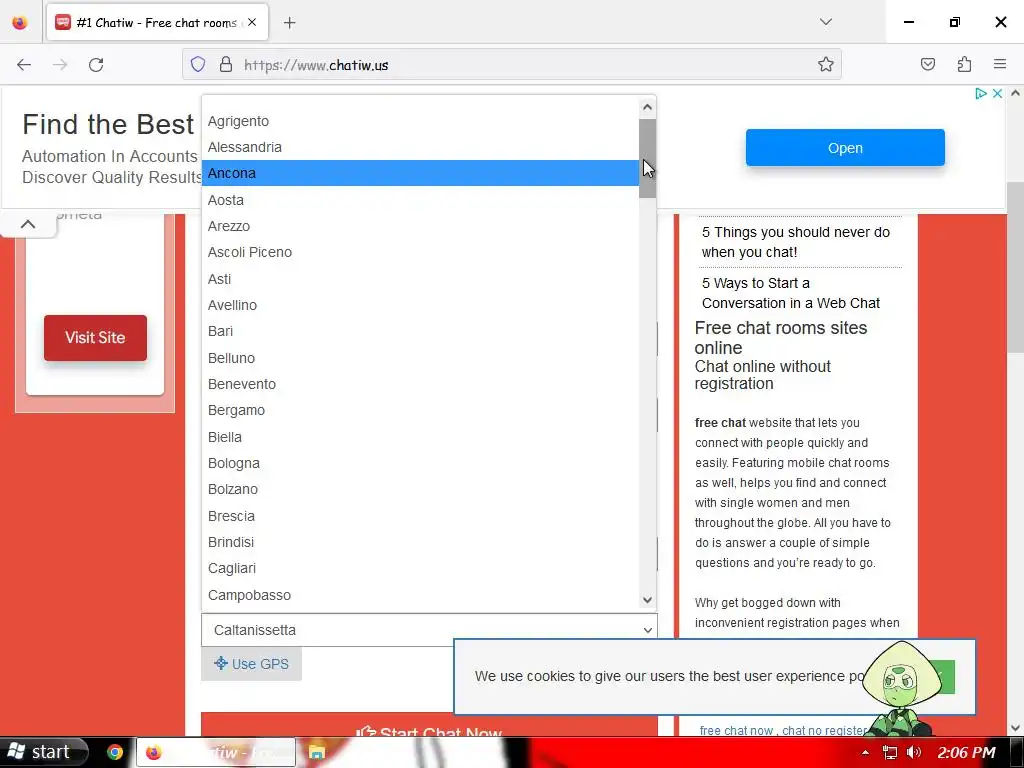This screenshot has height=768, width=1024.
Task: Open '5 Ways to Start a Conversation' link
Action: (x=791, y=293)
